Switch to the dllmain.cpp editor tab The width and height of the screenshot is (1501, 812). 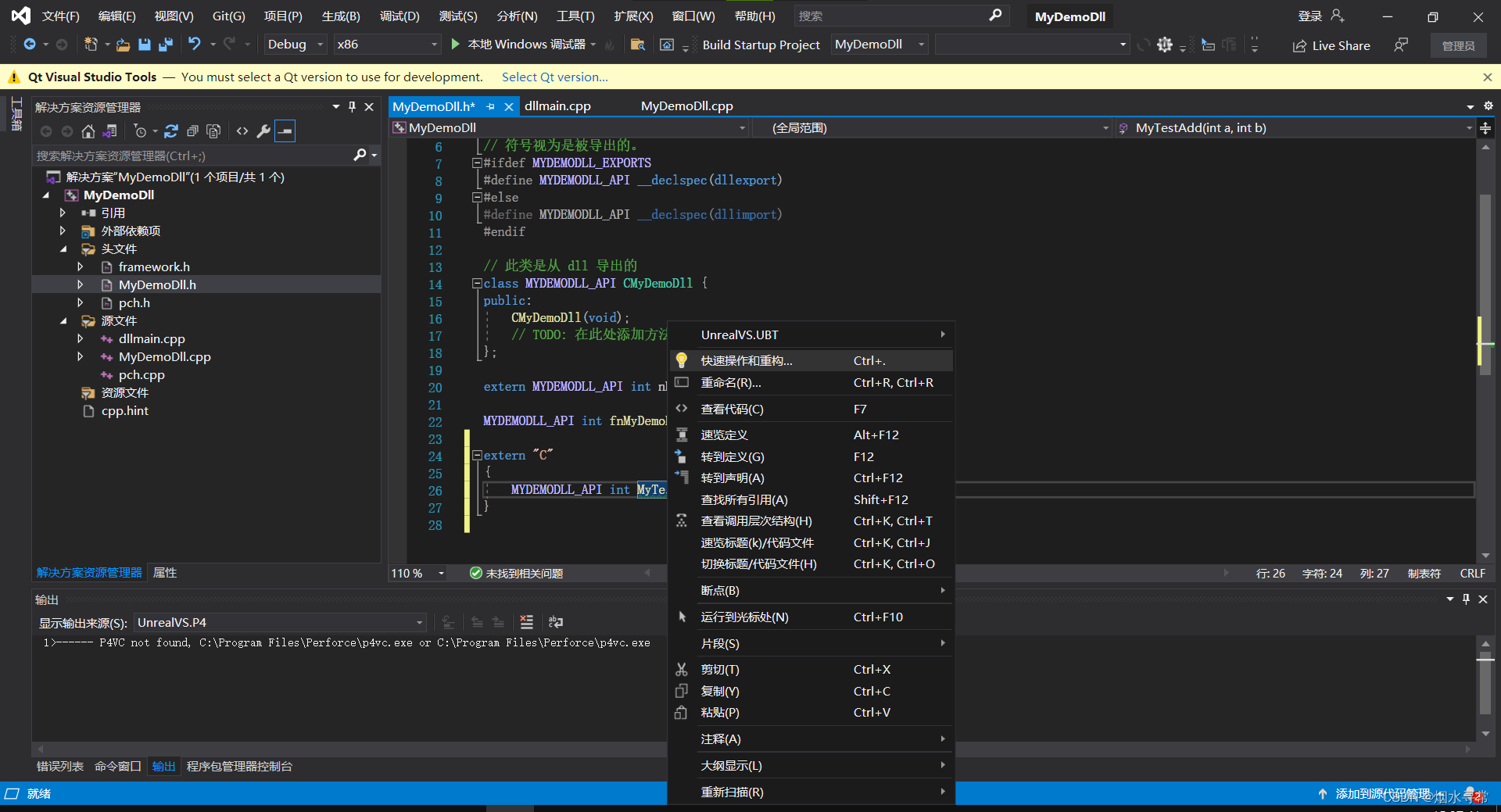tap(557, 106)
